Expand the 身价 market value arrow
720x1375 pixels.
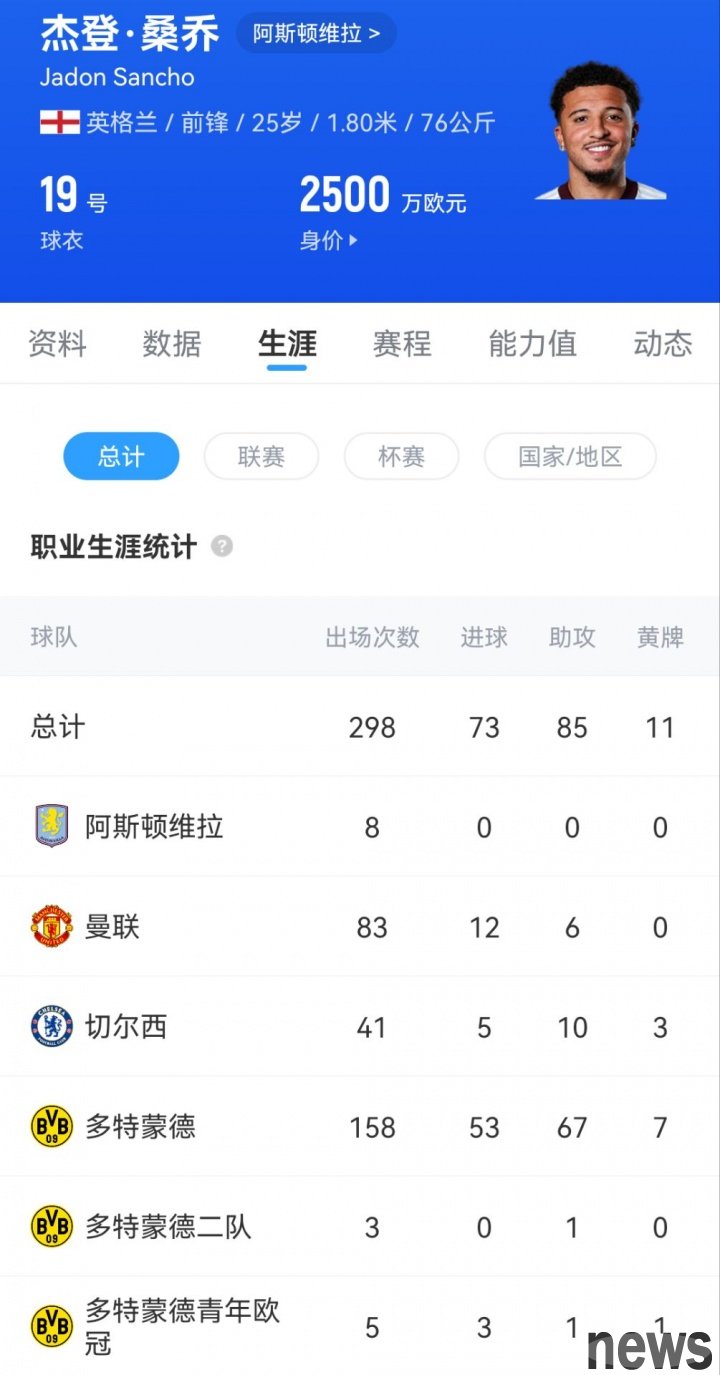tap(352, 241)
